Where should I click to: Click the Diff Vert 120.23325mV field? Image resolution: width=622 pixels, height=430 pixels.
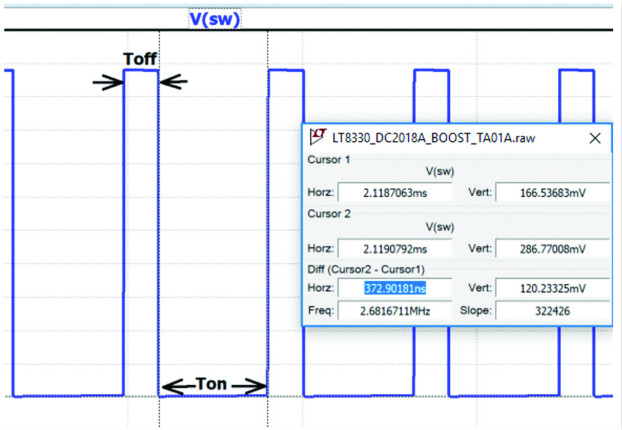(551, 287)
